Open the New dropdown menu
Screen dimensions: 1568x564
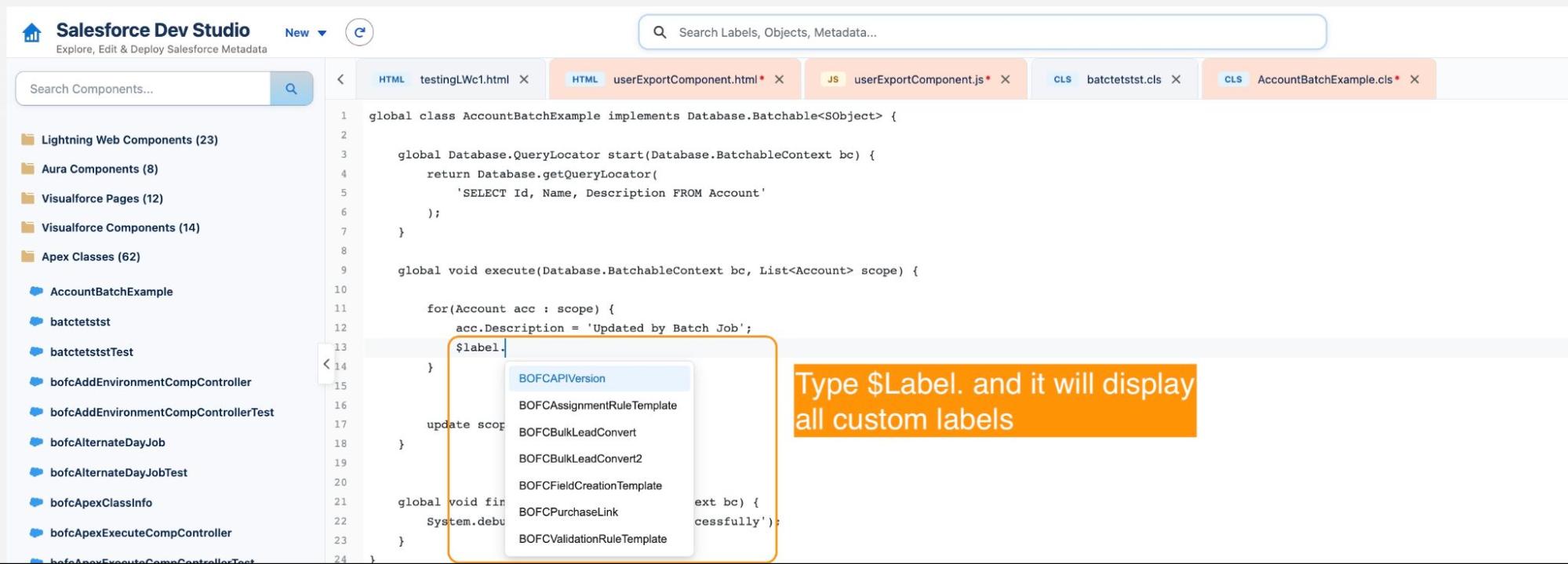point(305,33)
